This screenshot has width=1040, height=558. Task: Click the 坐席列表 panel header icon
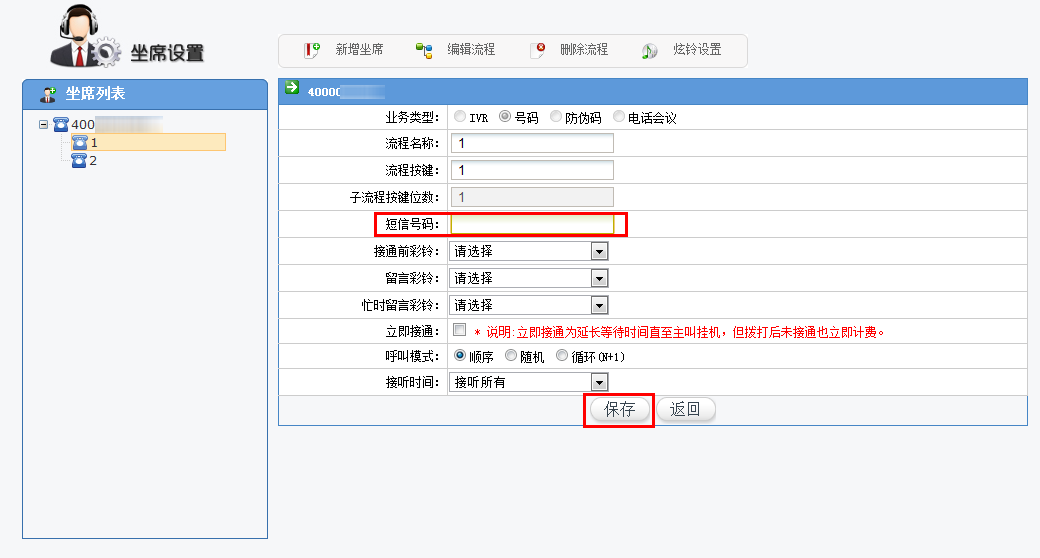tap(47, 94)
